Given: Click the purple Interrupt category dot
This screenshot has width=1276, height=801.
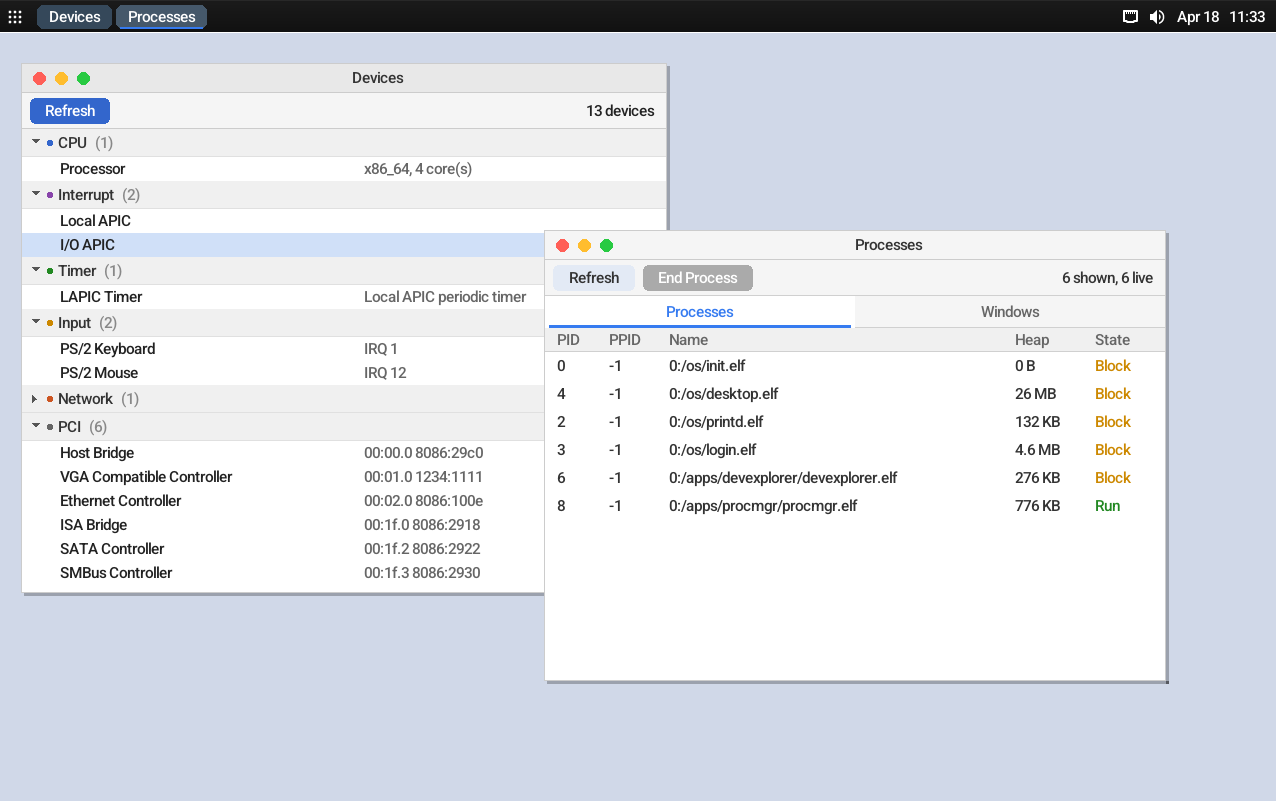Looking at the screenshot, I should [x=50, y=195].
